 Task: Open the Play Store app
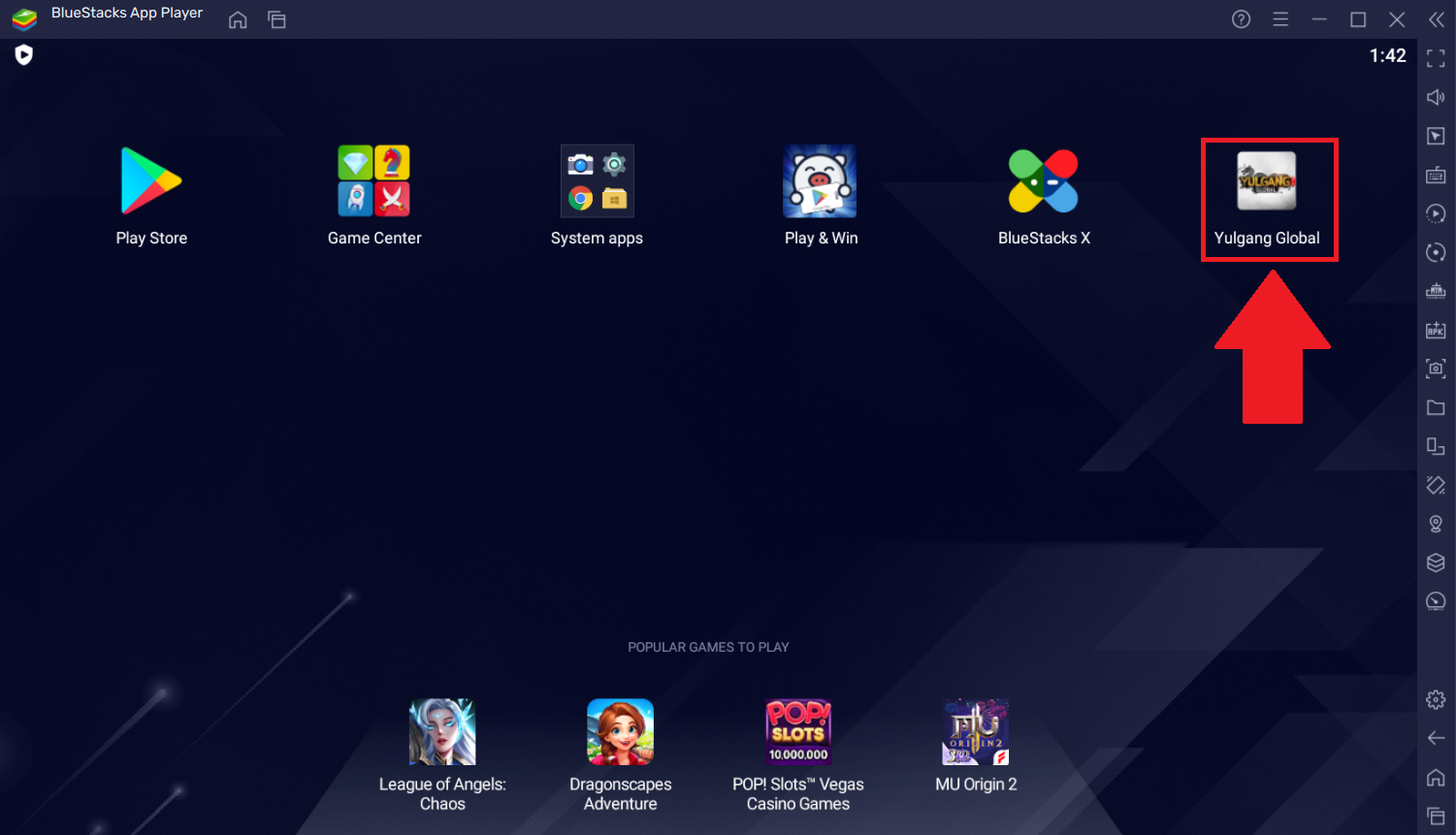tap(151, 181)
